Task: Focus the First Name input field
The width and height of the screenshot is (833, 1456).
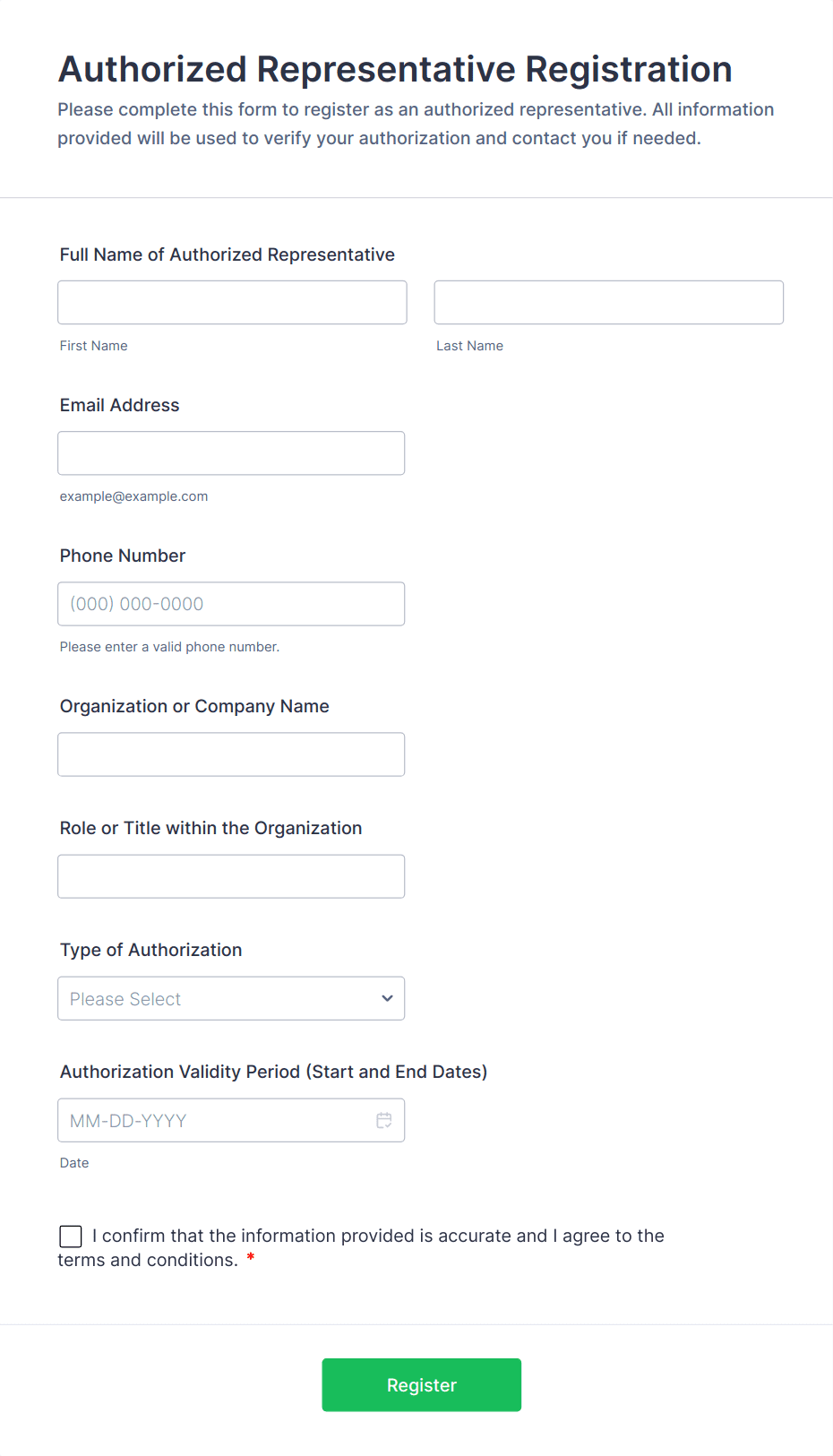Action: [x=232, y=302]
